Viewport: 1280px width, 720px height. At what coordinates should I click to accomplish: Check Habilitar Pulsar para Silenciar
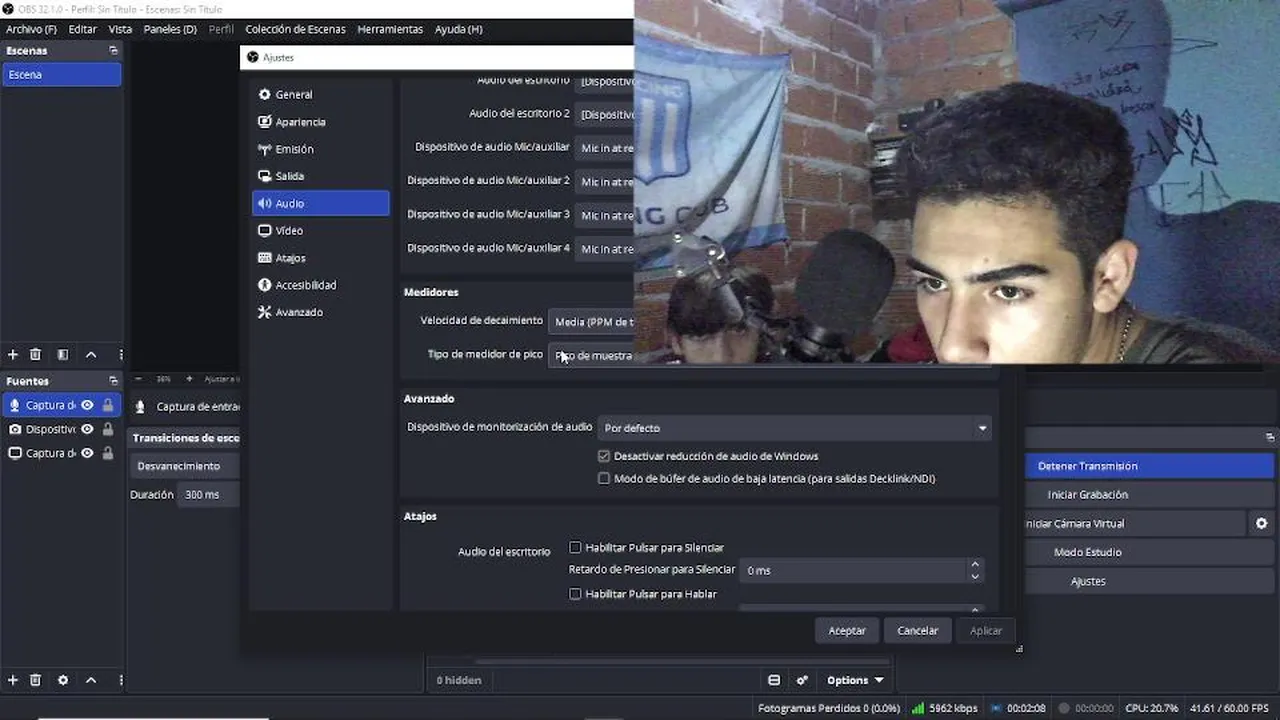point(575,547)
